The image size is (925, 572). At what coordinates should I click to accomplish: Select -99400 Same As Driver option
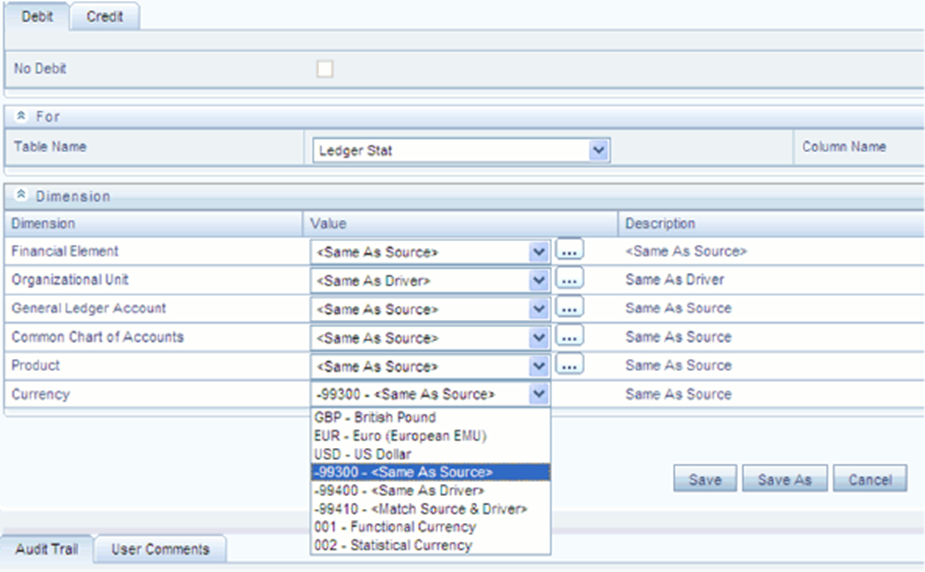tap(431, 490)
